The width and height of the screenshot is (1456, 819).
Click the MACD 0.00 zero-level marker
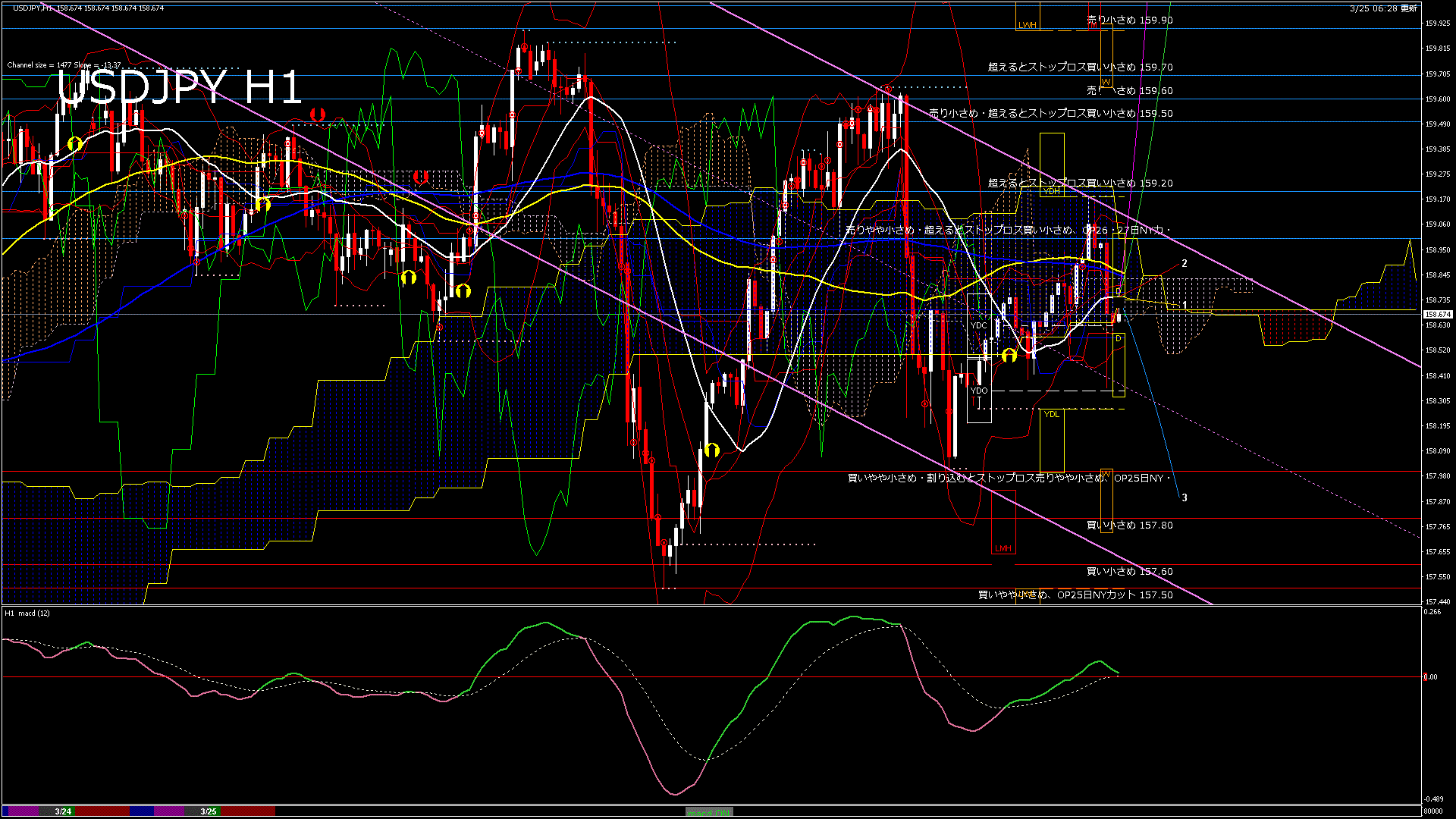click(x=1429, y=677)
